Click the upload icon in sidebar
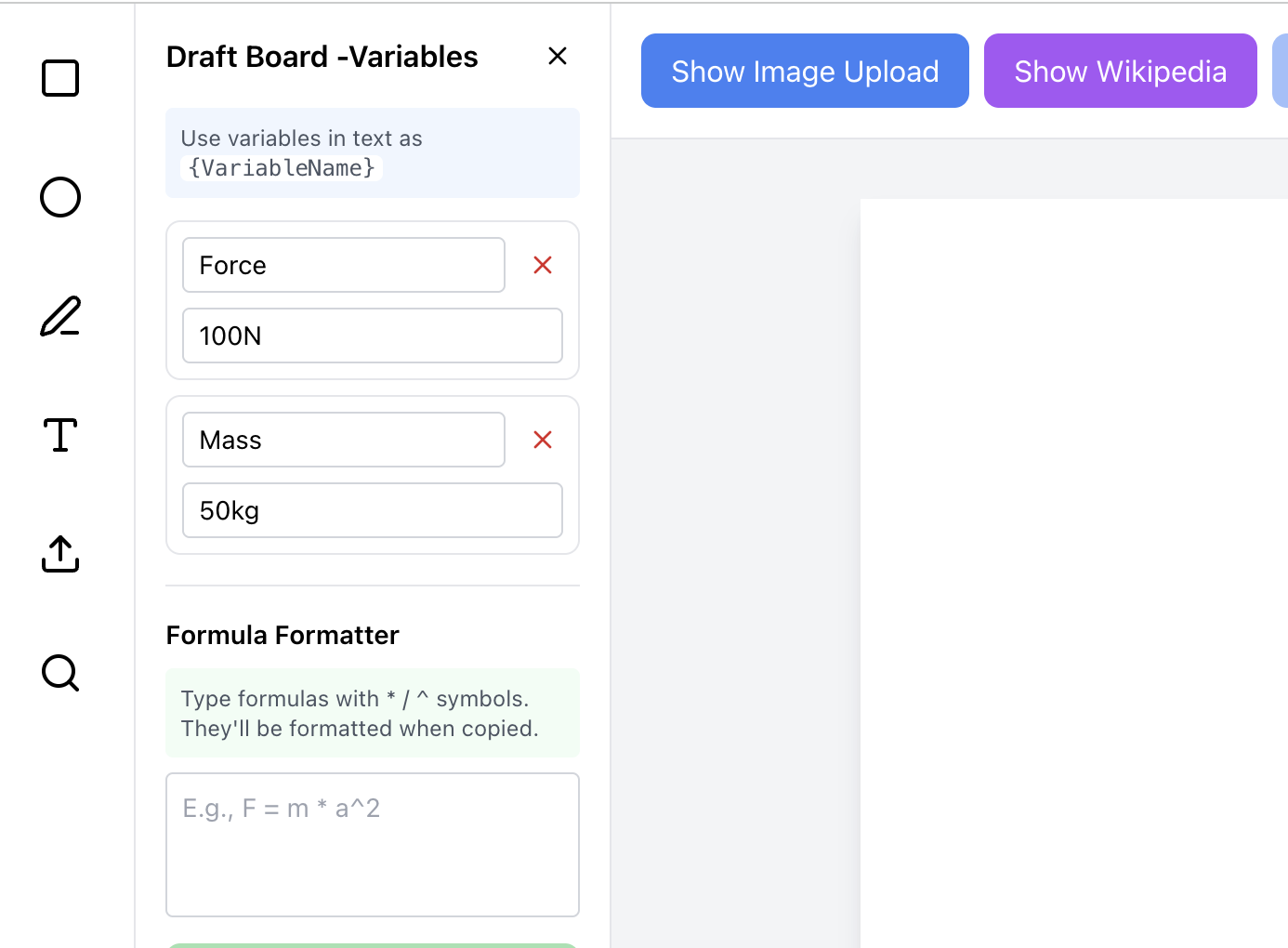The width and height of the screenshot is (1288, 948). pyautogui.click(x=60, y=554)
